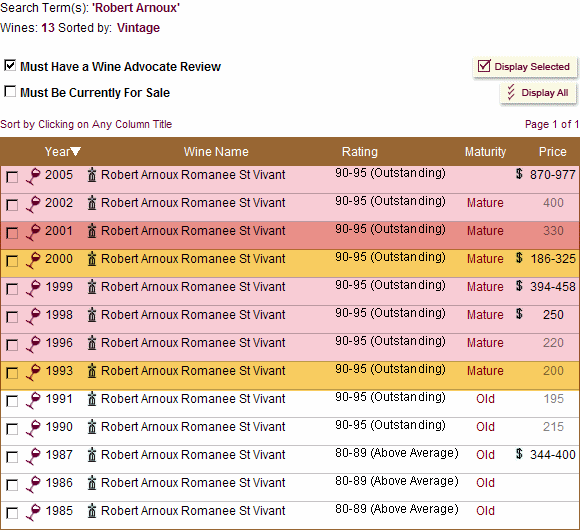Viewport: 580px width, 530px height.
Task: Open wine glass icon for 1993 vintage
Action: (33, 373)
